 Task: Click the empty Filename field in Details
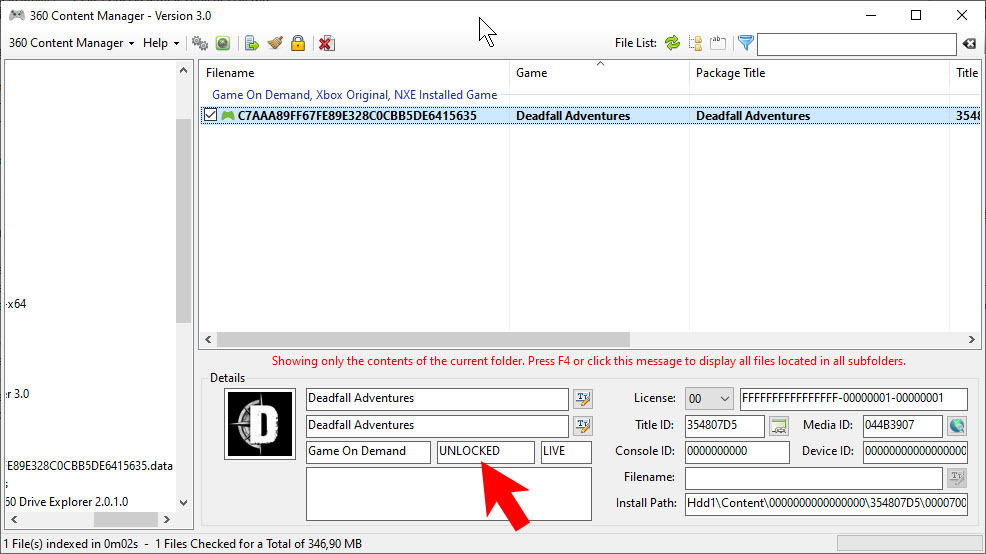[814, 478]
